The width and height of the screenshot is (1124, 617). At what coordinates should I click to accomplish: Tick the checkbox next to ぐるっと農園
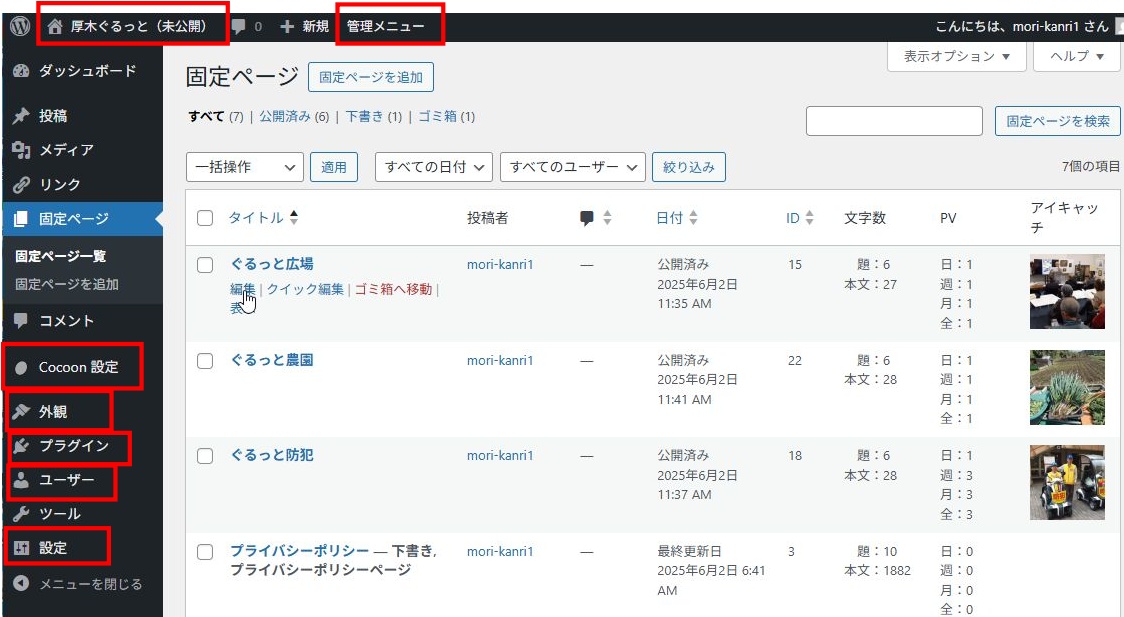point(205,361)
